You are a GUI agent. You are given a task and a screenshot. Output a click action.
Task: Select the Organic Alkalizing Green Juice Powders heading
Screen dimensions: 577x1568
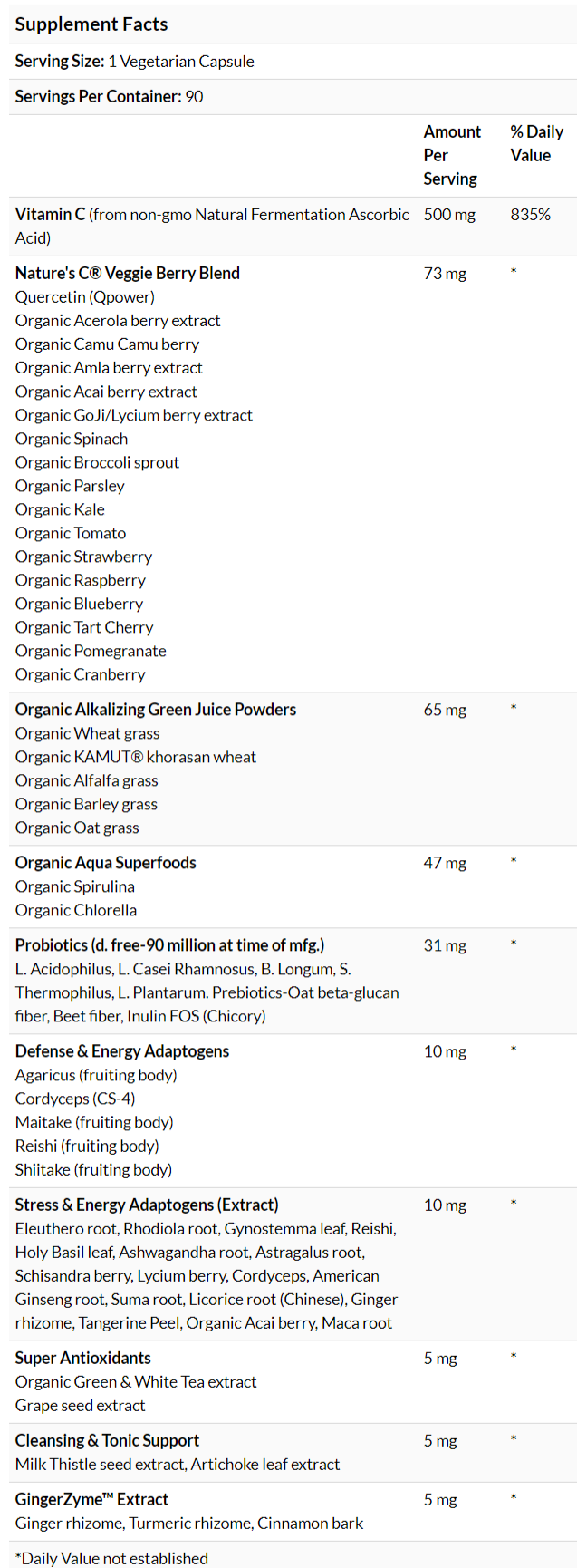tap(156, 710)
